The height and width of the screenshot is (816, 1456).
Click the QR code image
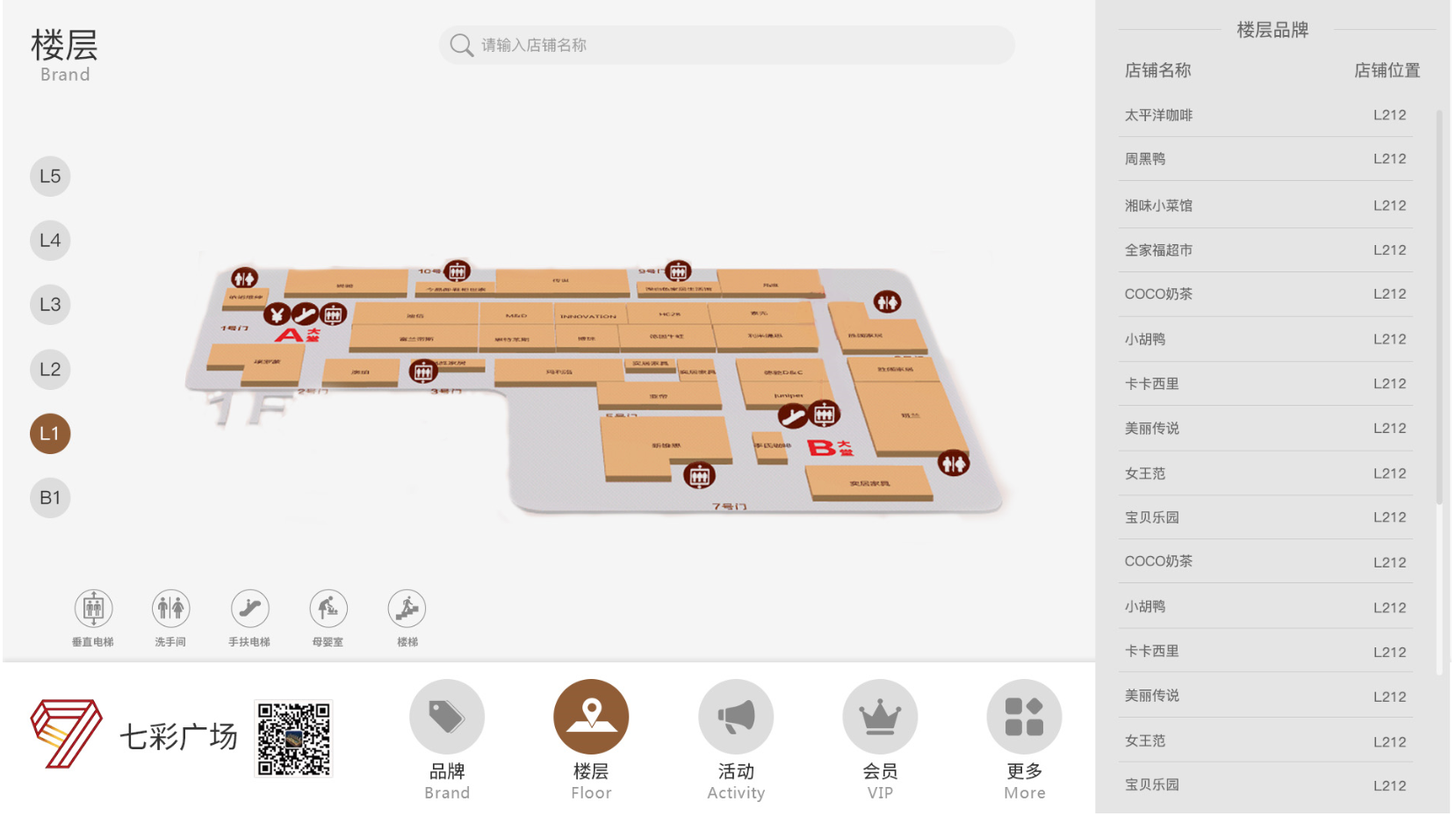pyautogui.click(x=294, y=739)
